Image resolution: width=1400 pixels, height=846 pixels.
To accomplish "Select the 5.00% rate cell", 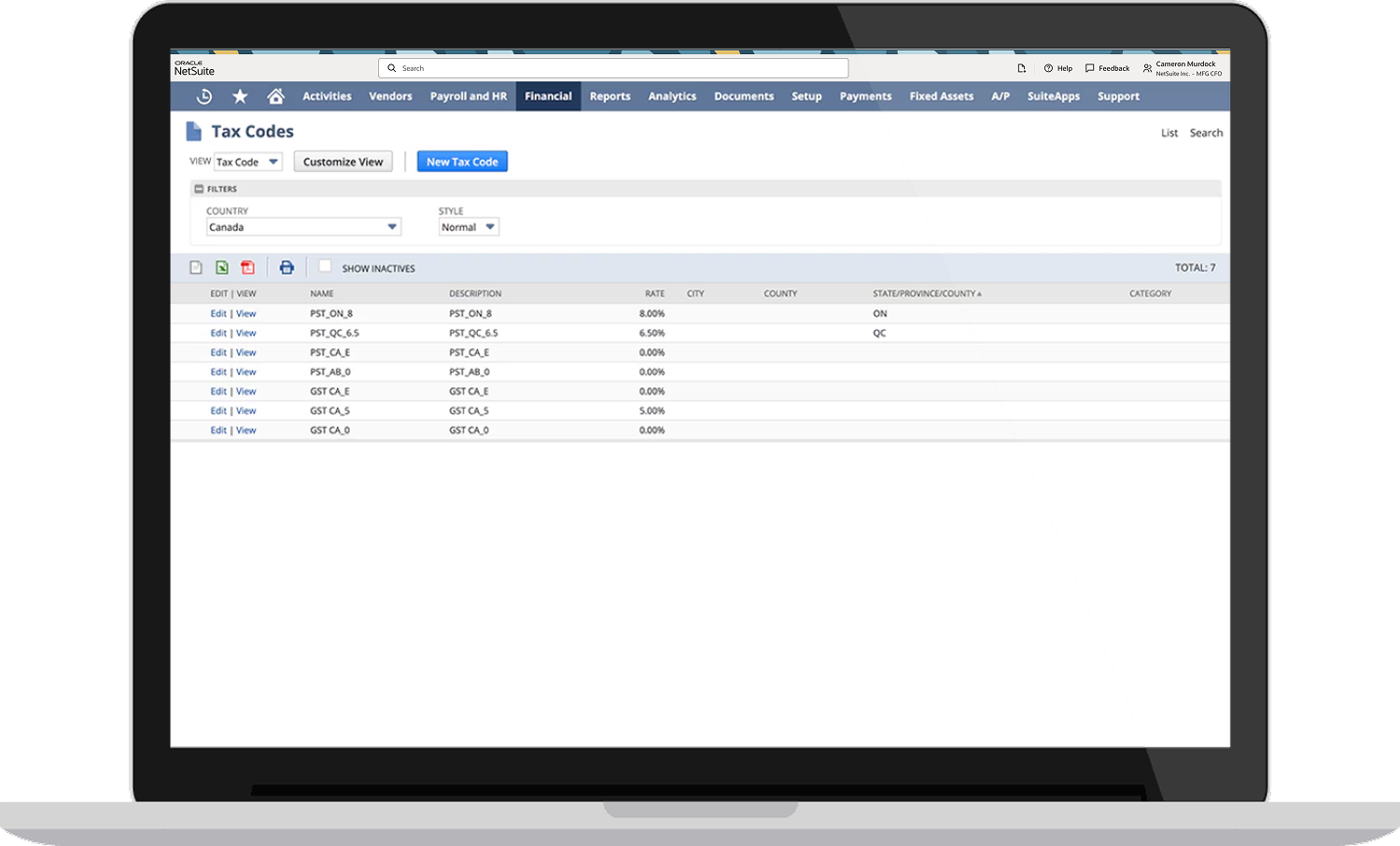I will click(652, 411).
